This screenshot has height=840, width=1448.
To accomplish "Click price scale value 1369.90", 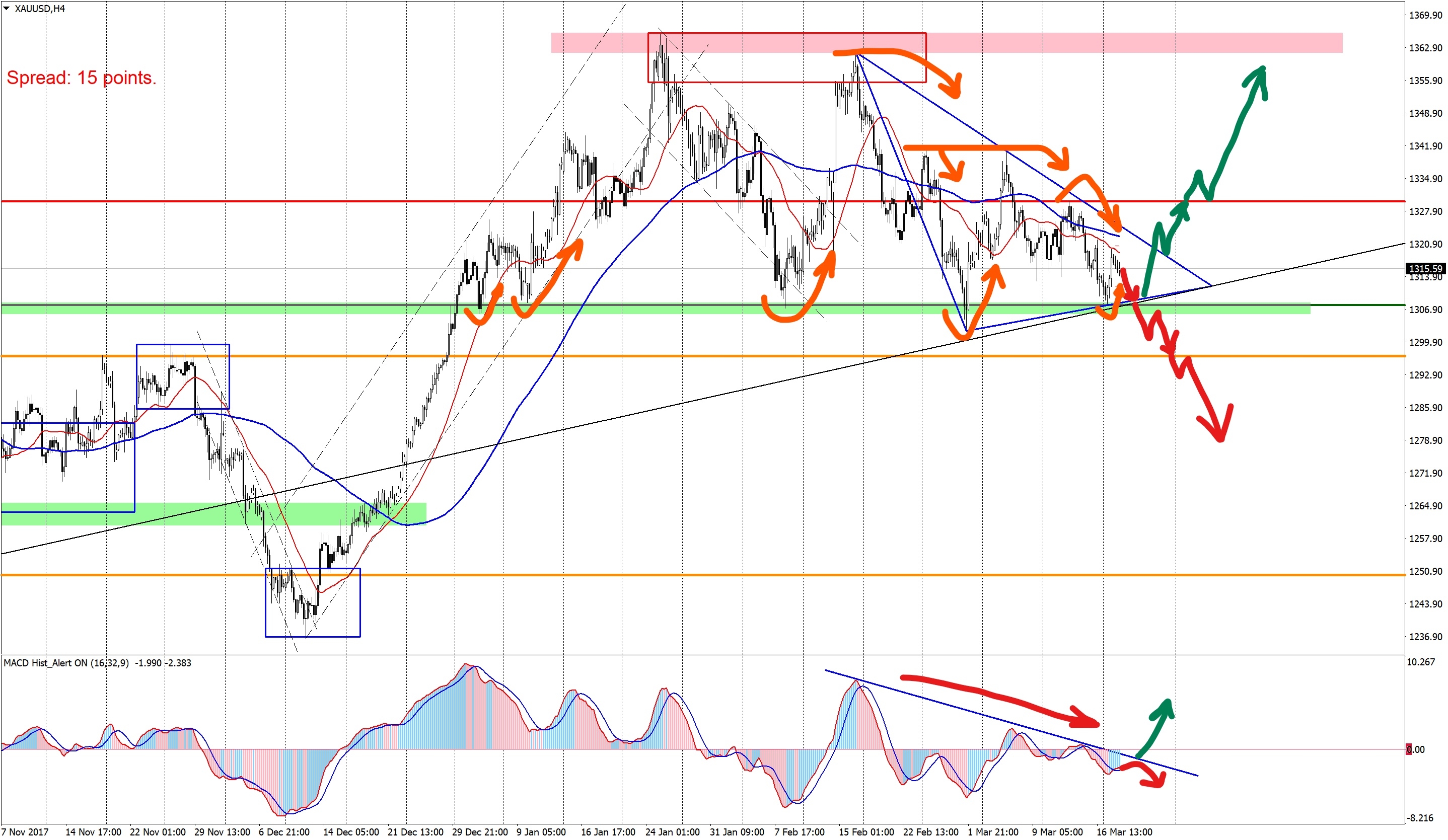I will pos(1425,15).
